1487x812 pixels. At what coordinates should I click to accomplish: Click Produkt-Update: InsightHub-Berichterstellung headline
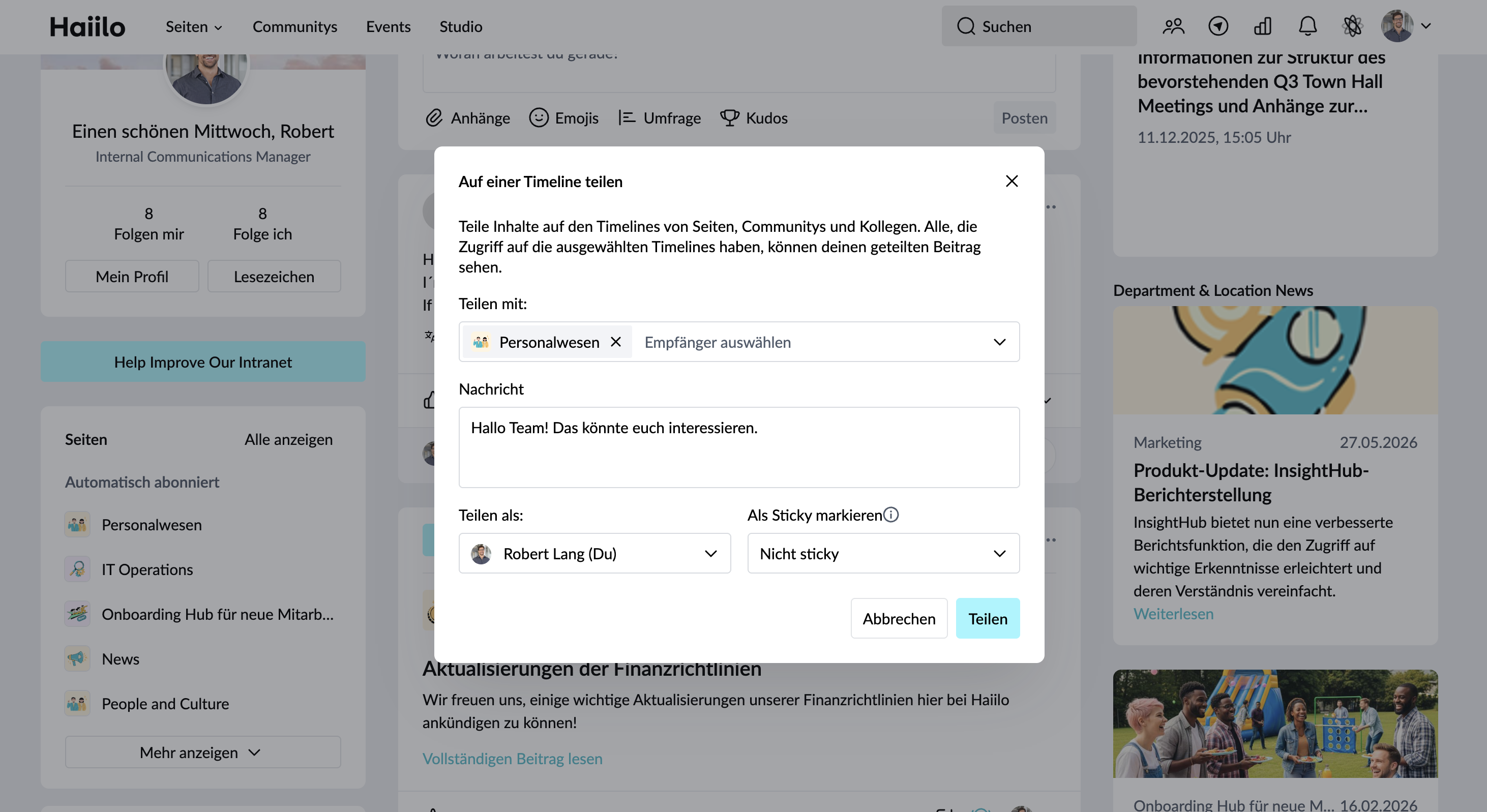tap(1251, 483)
